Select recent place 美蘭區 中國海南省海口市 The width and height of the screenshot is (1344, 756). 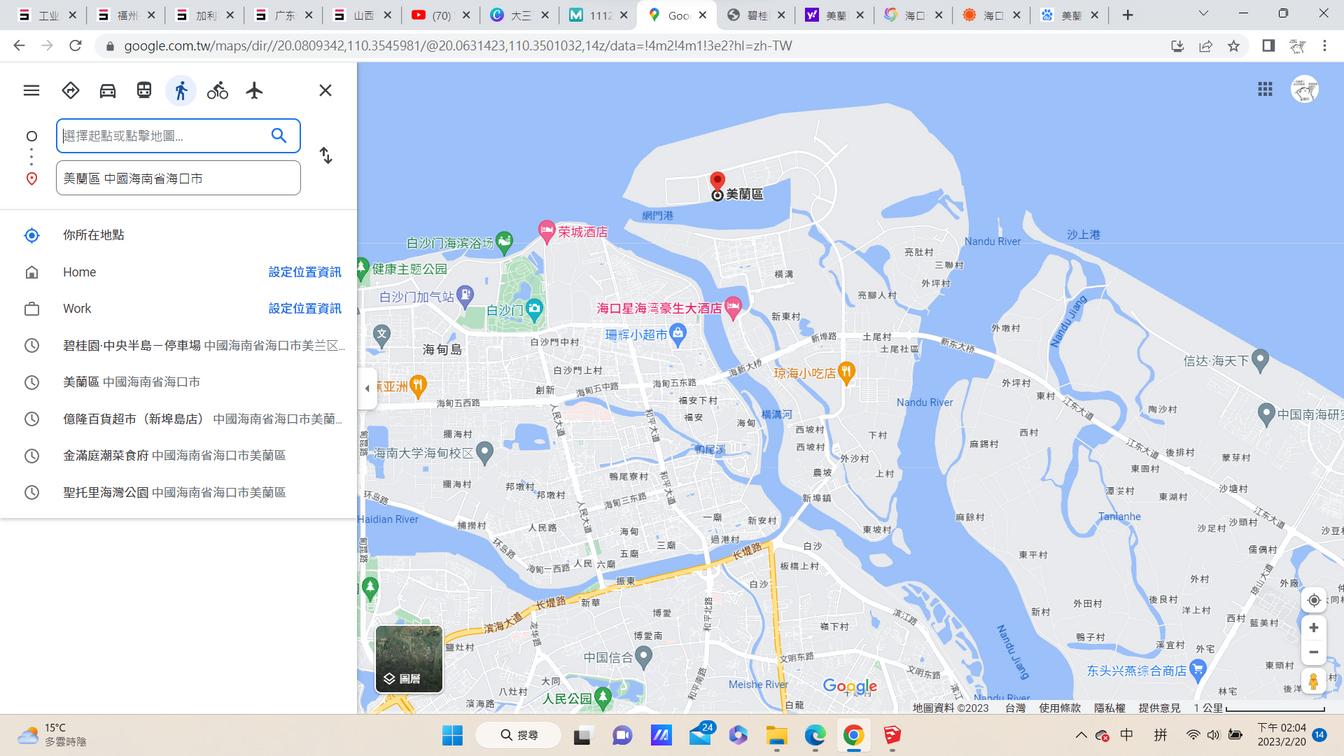(178, 382)
